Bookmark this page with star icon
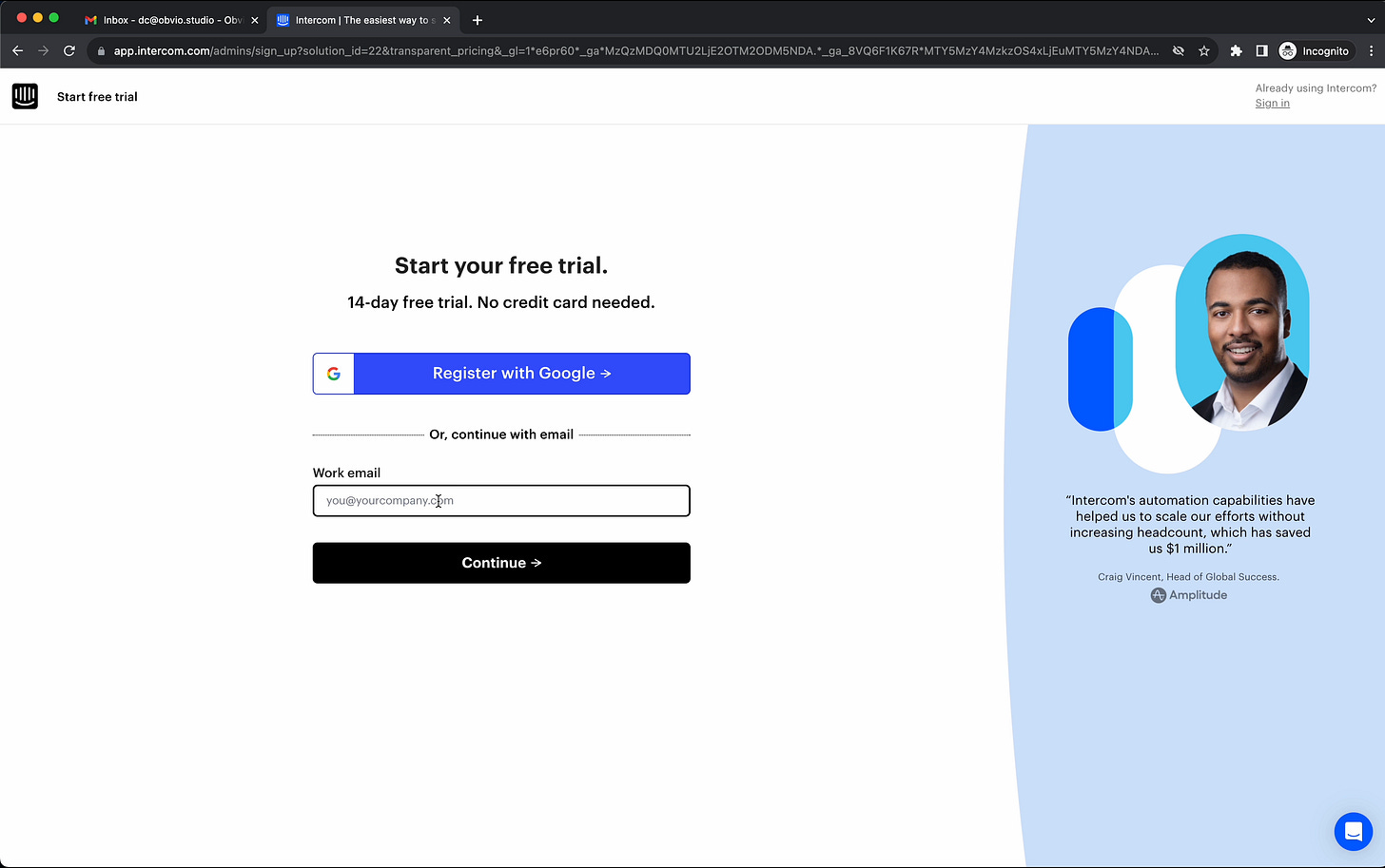The image size is (1385, 868). point(1204,51)
